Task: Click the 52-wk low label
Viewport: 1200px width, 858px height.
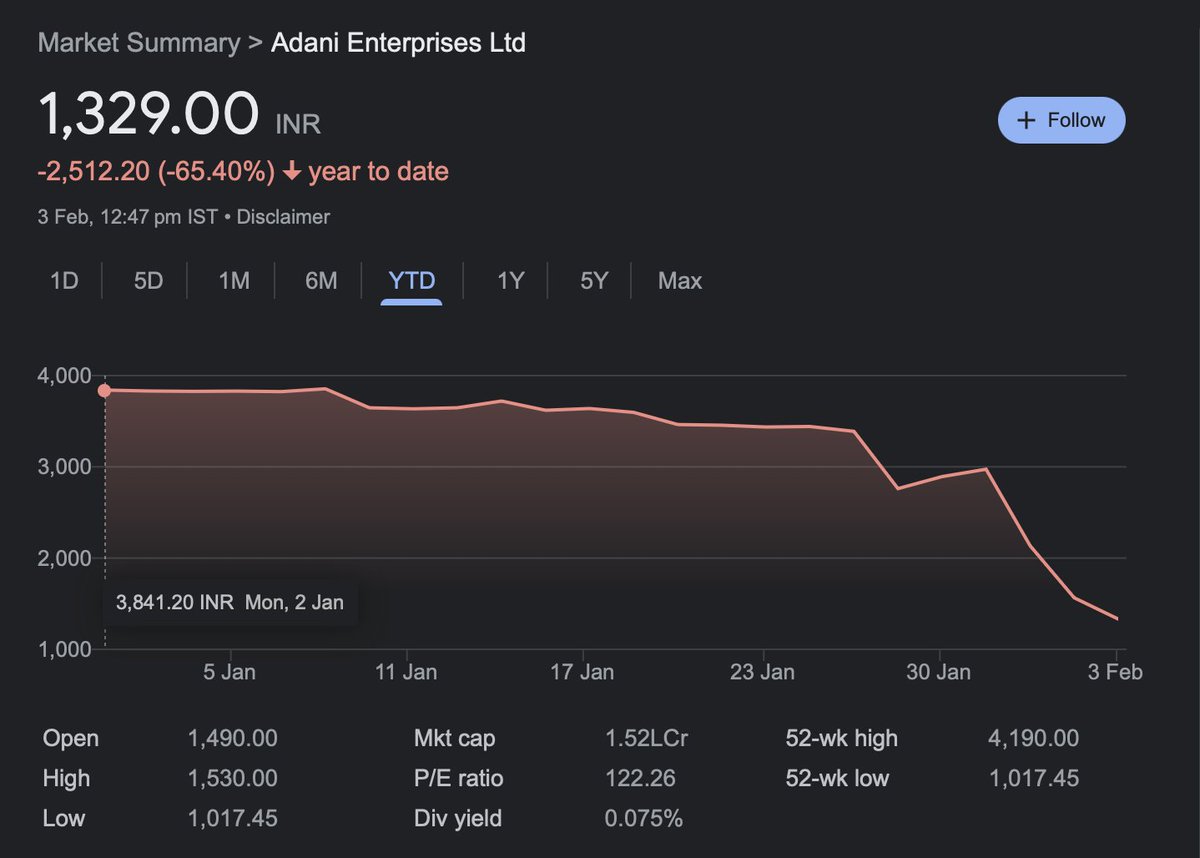Action: click(x=837, y=778)
